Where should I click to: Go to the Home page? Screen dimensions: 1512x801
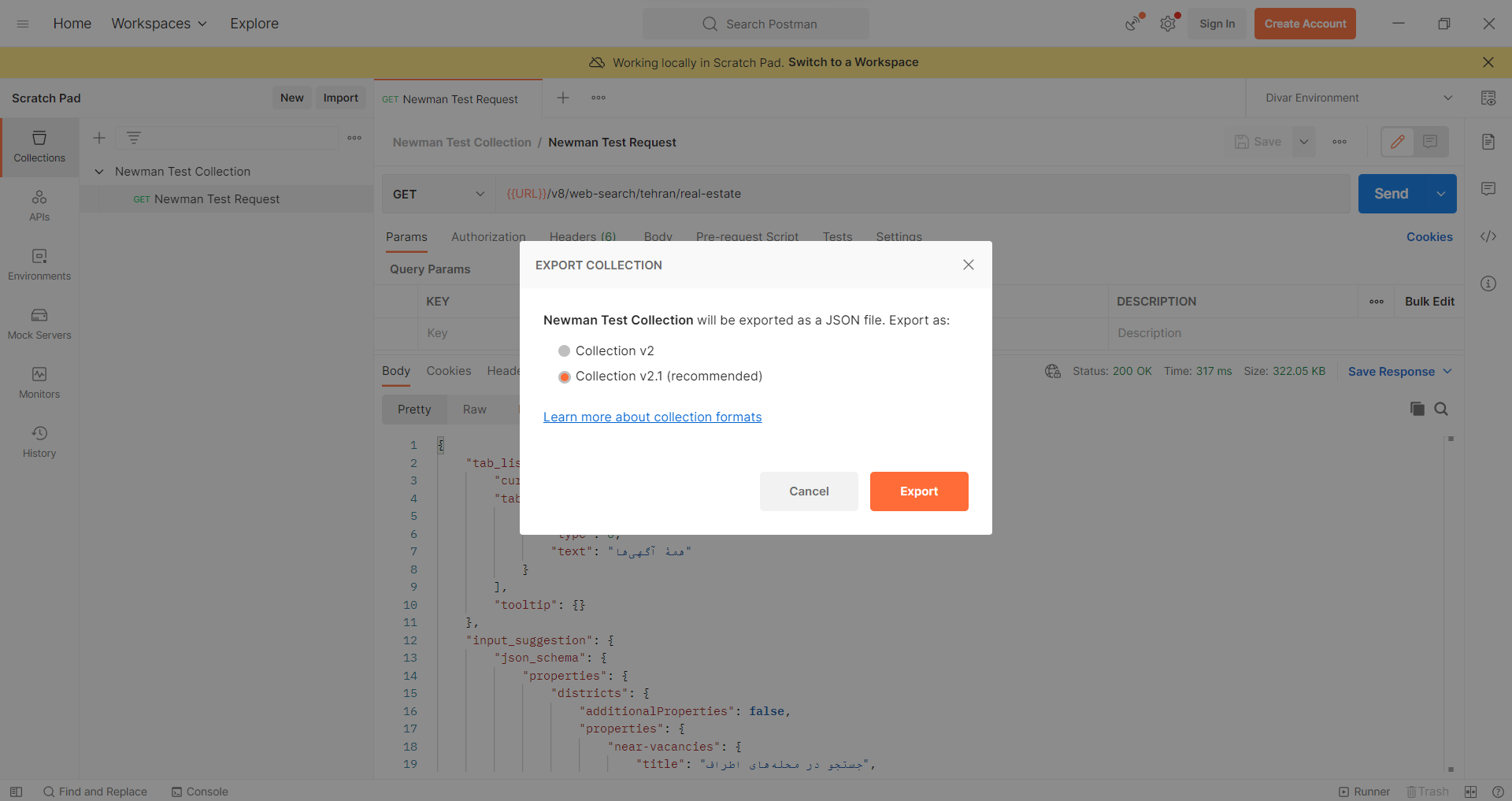72,24
